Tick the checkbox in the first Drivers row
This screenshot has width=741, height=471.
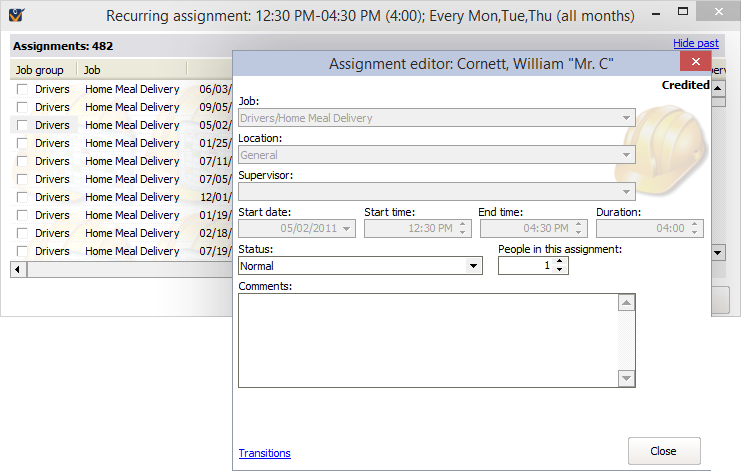22,89
